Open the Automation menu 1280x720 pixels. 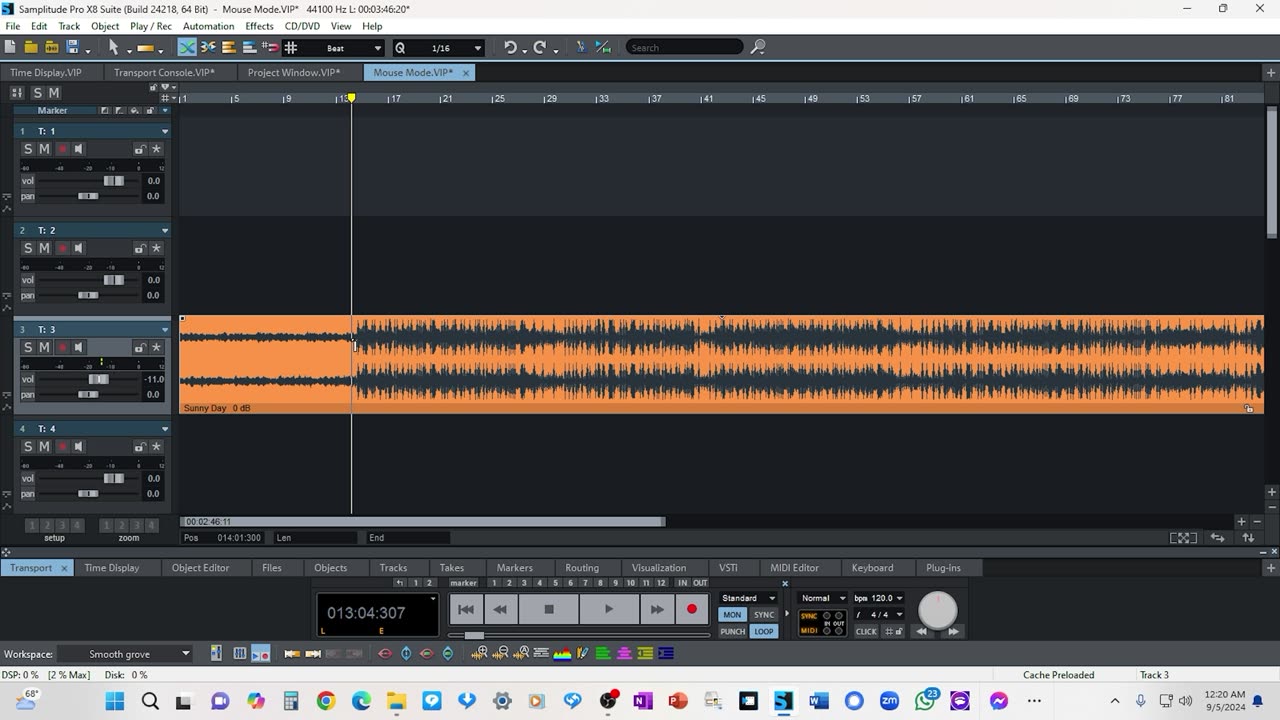tap(208, 26)
